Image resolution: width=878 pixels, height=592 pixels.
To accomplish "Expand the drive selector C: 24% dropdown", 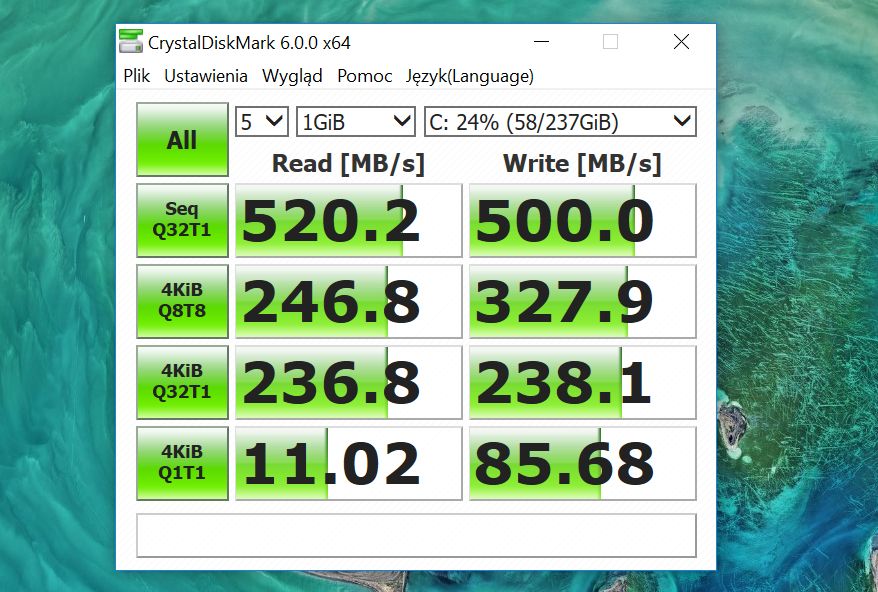I will tap(560, 122).
